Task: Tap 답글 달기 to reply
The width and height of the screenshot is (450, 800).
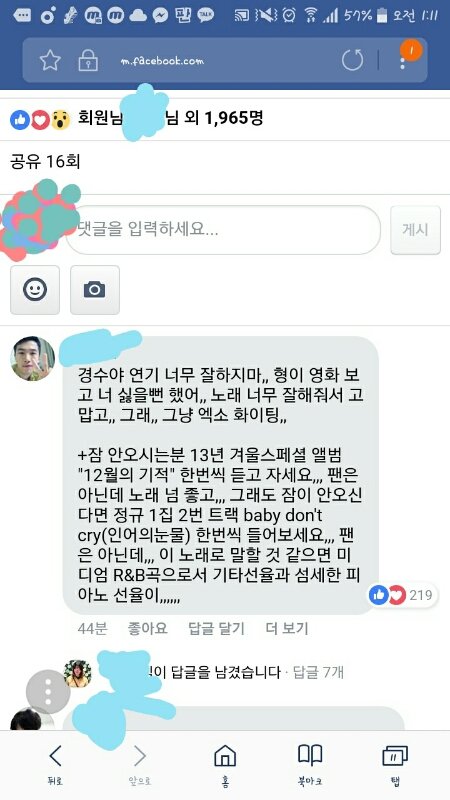Action: 216,629
